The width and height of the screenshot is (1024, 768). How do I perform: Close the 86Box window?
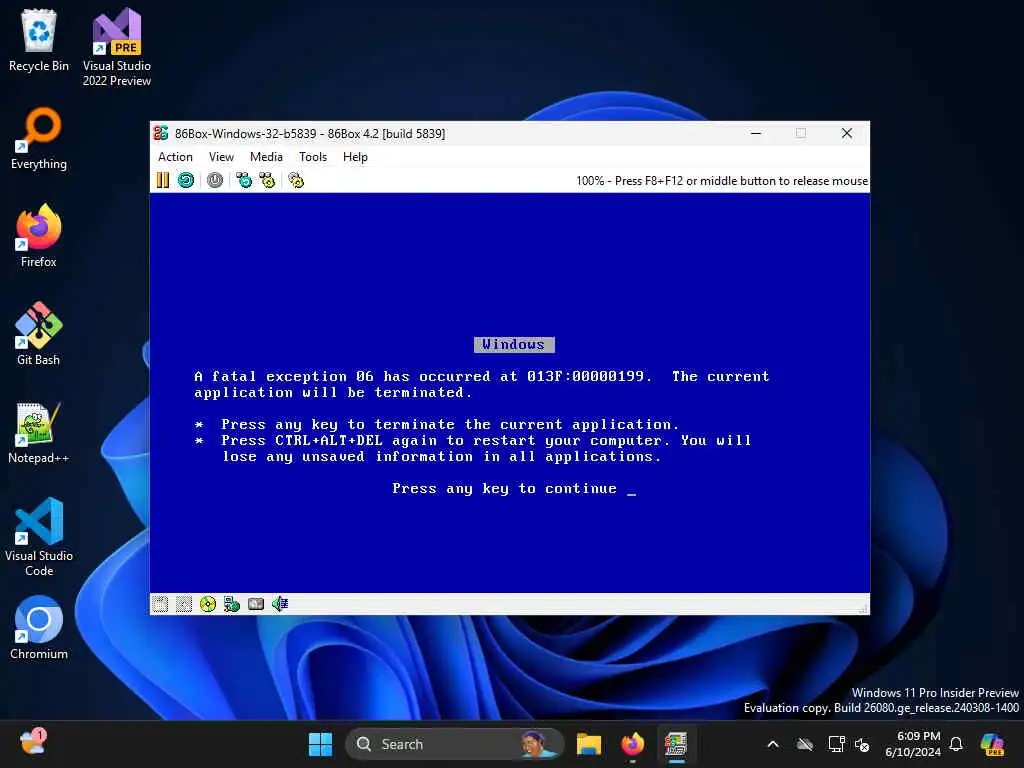click(x=847, y=133)
